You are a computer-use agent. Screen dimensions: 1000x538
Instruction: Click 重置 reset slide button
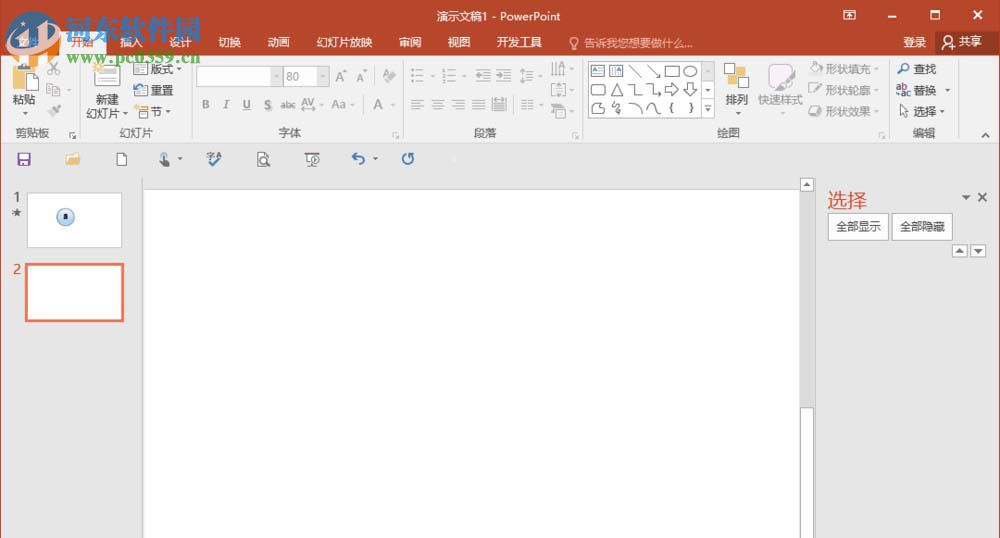coord(154,91)
